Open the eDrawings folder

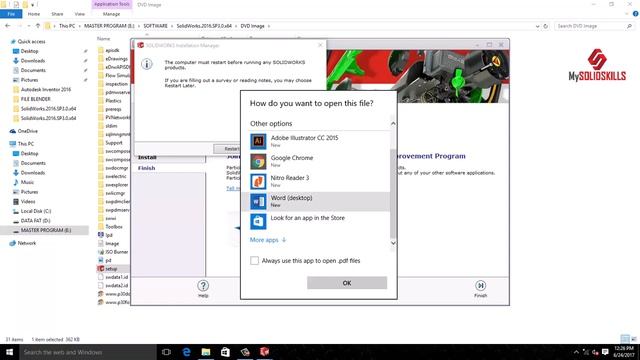116,59
